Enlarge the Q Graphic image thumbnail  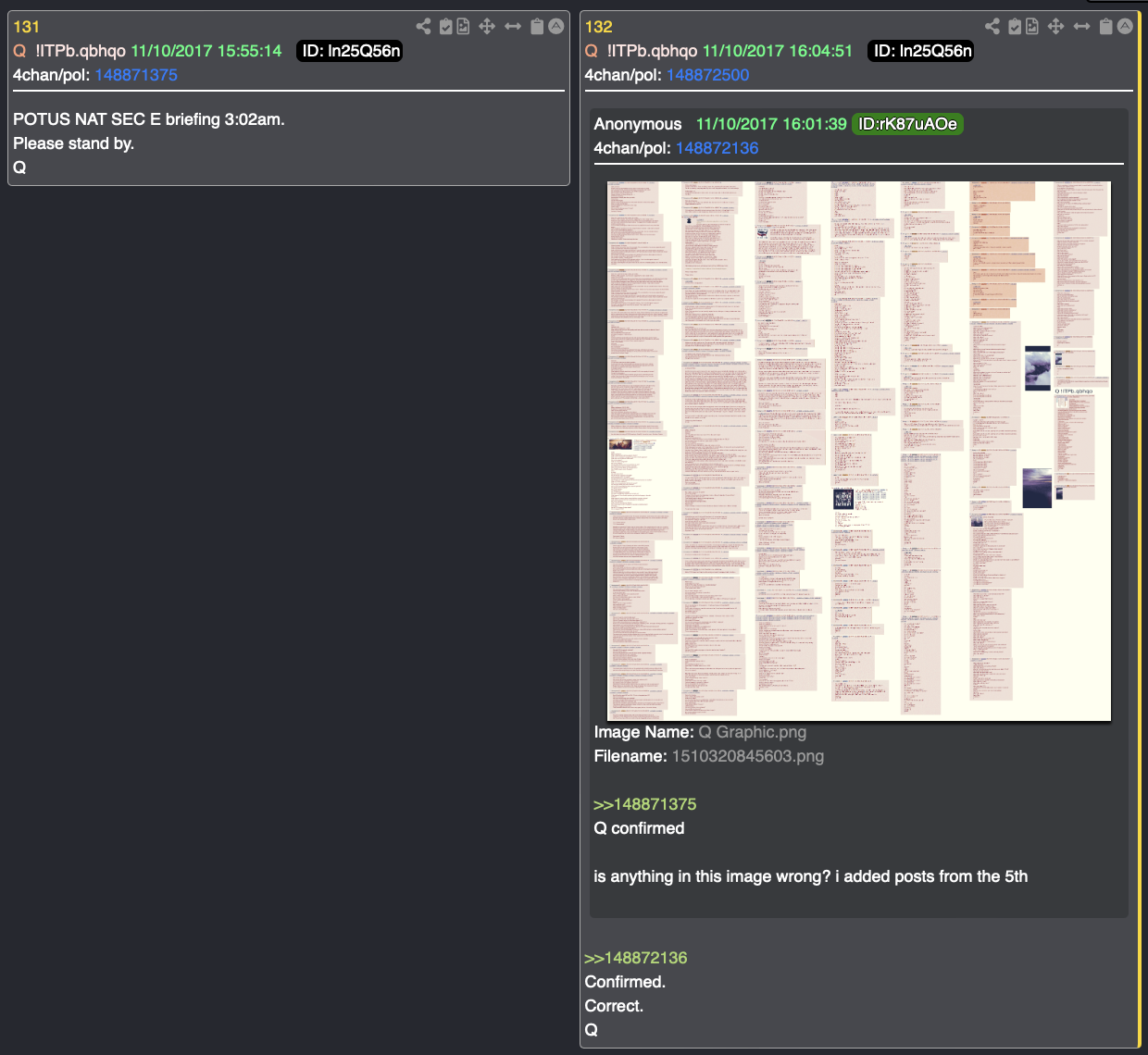[x=858, y=451]
